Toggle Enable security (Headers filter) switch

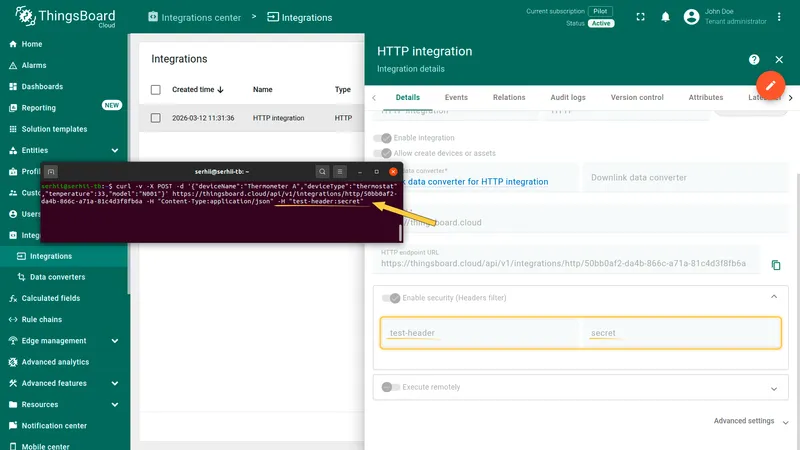tap(391, 298)
